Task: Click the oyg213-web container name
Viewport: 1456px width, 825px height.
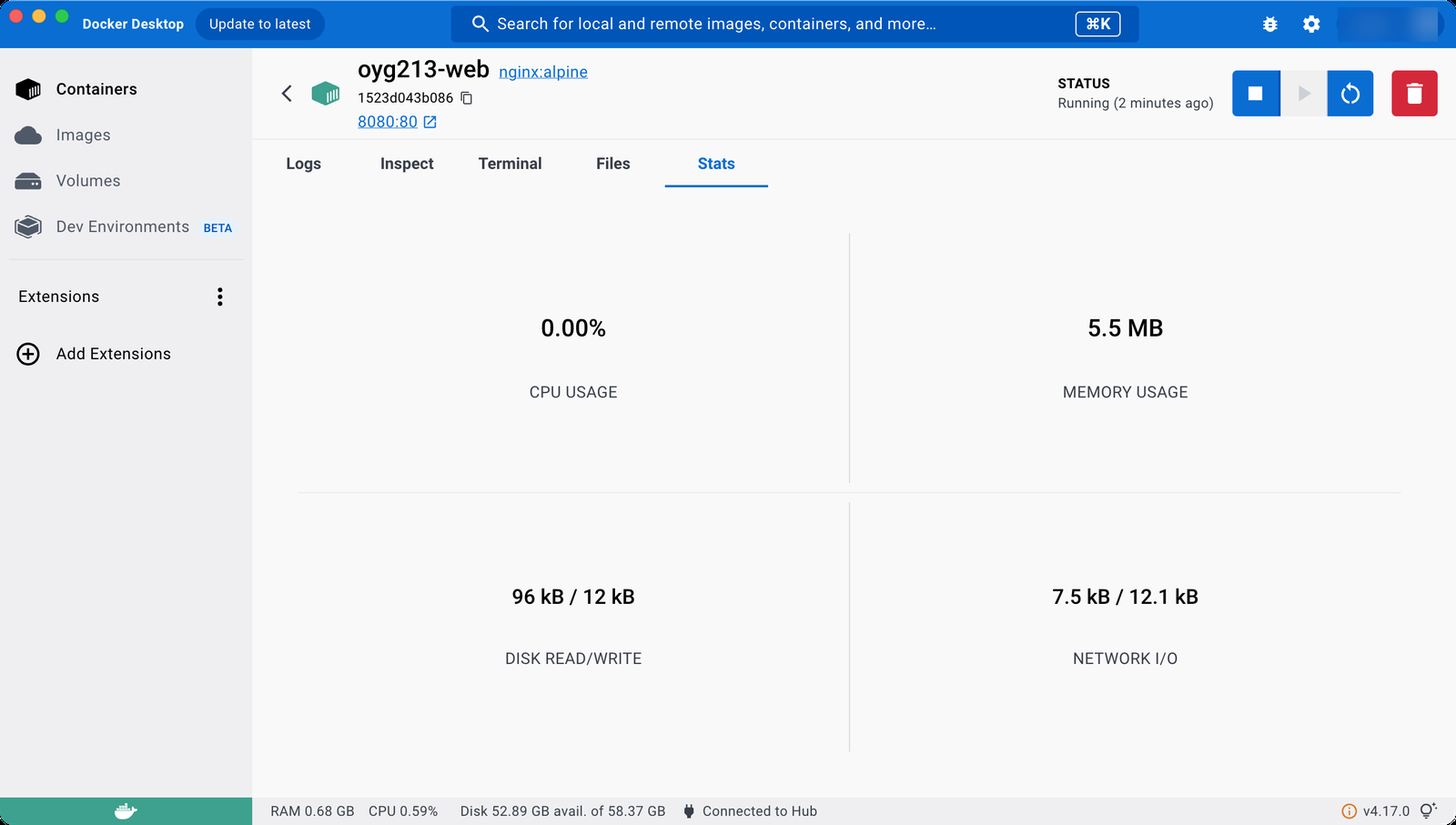Action: click(423, 70)
